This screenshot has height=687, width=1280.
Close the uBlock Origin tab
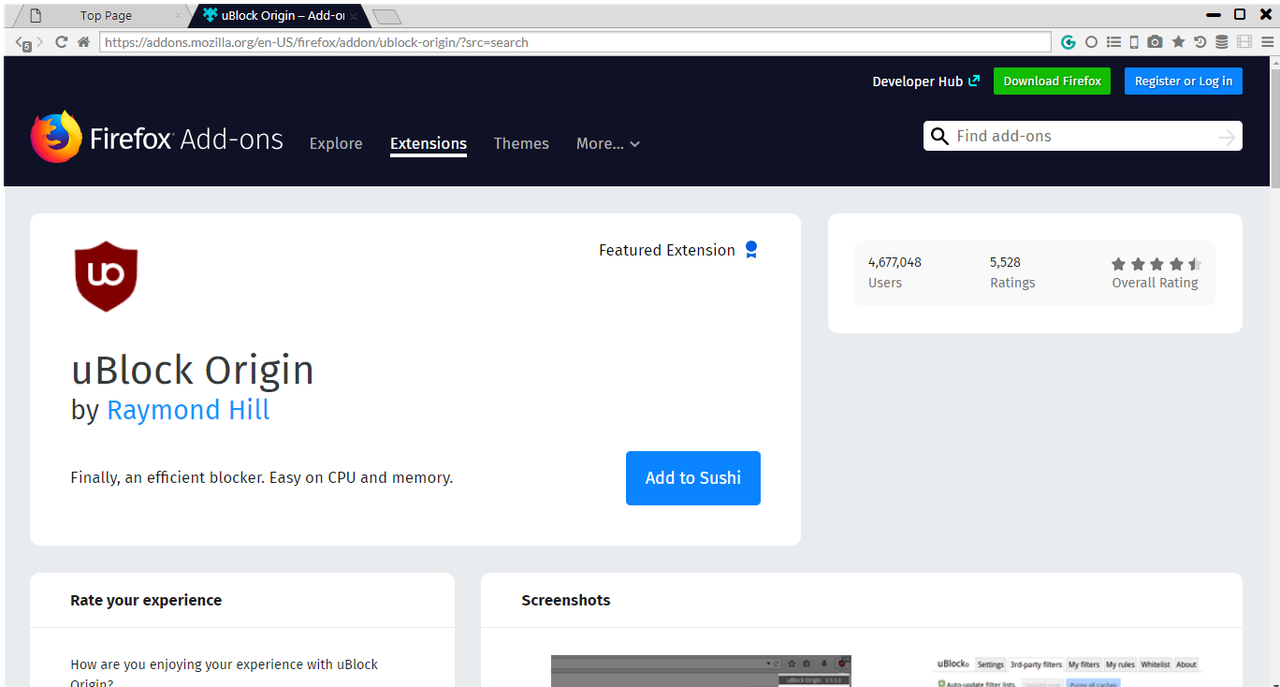353,16
